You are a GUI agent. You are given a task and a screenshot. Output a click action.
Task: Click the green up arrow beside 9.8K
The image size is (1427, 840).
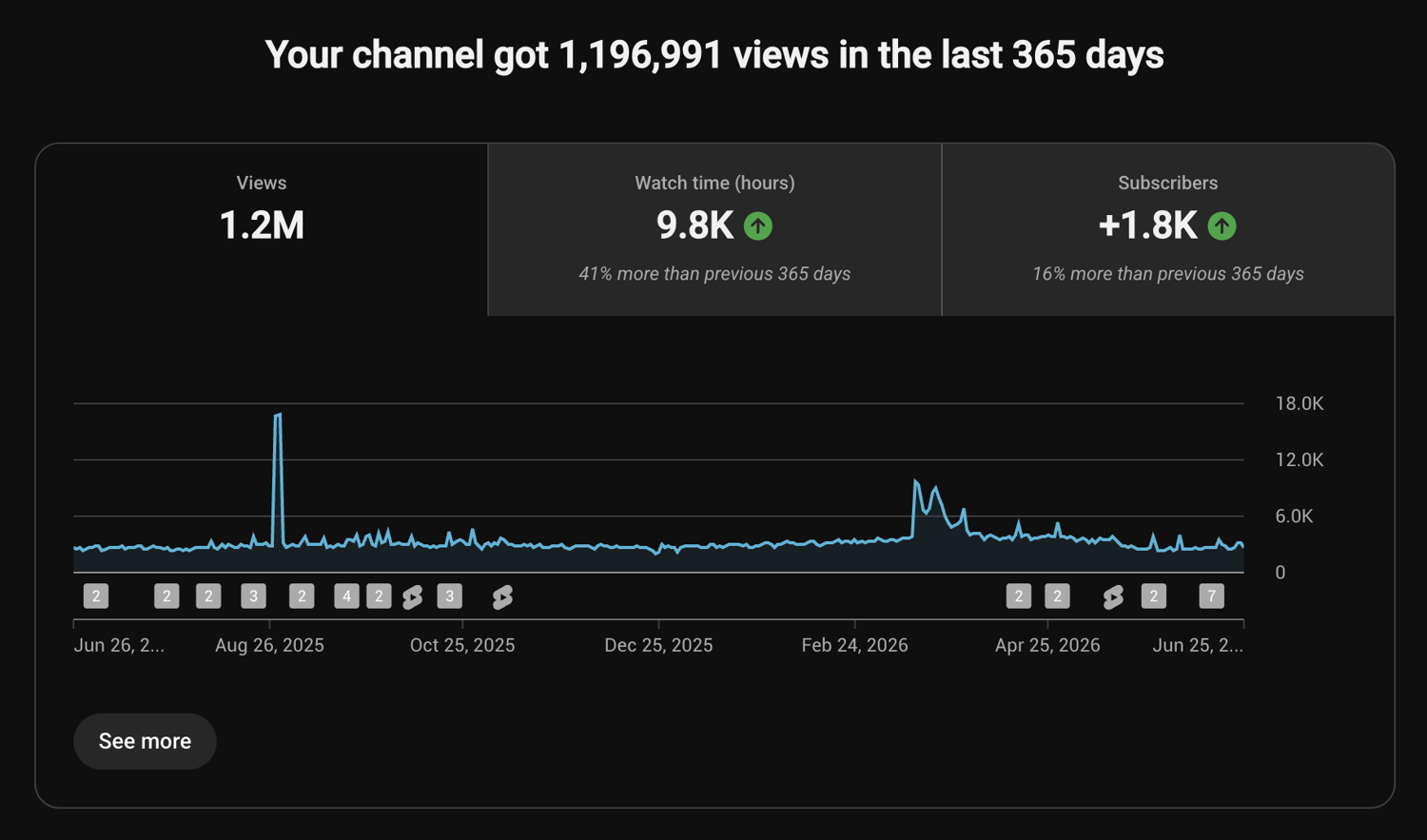click(x=757, y=226)
